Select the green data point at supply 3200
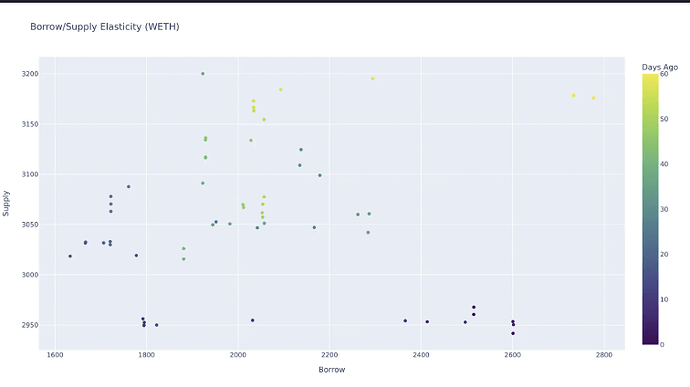 (203, 74)
